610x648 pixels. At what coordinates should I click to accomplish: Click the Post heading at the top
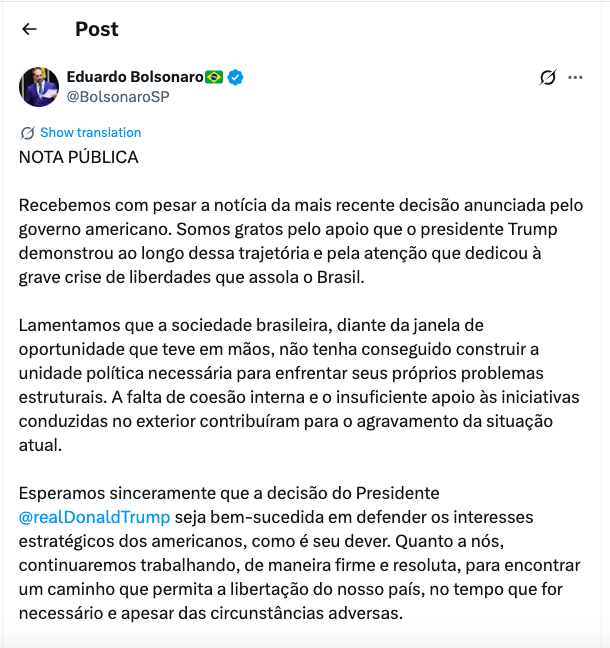(x=96, y=29)
